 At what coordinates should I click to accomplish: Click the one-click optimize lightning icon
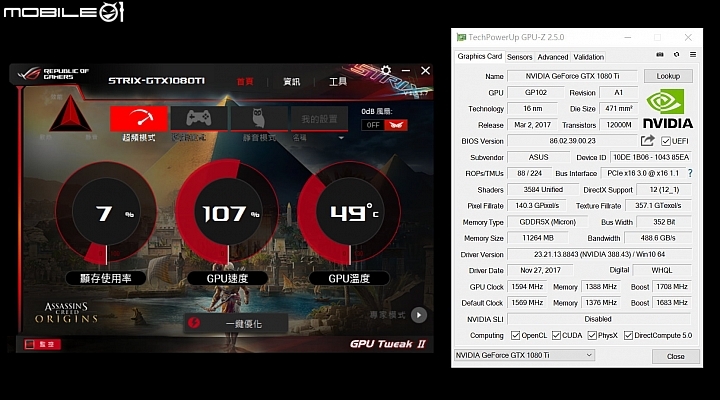click(194, 323)
